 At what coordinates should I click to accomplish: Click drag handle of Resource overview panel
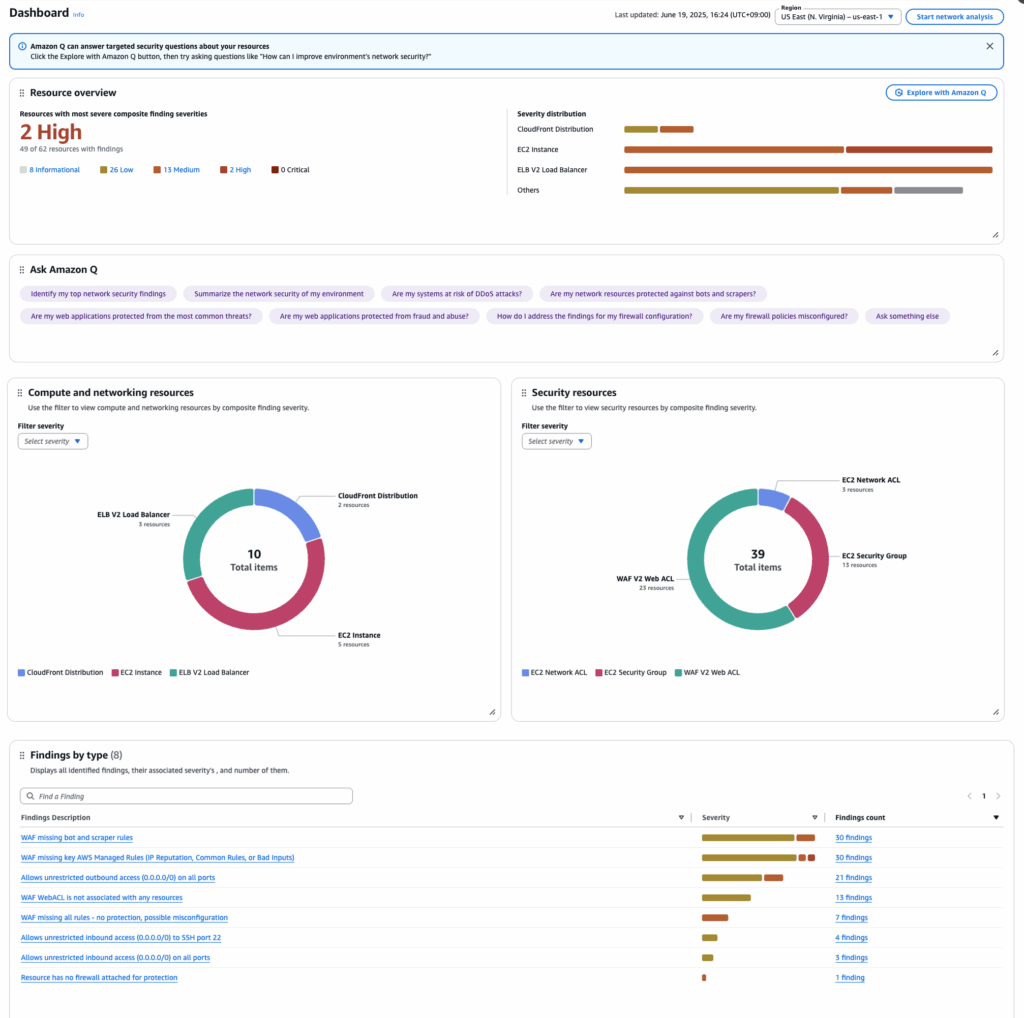(22, 93)
